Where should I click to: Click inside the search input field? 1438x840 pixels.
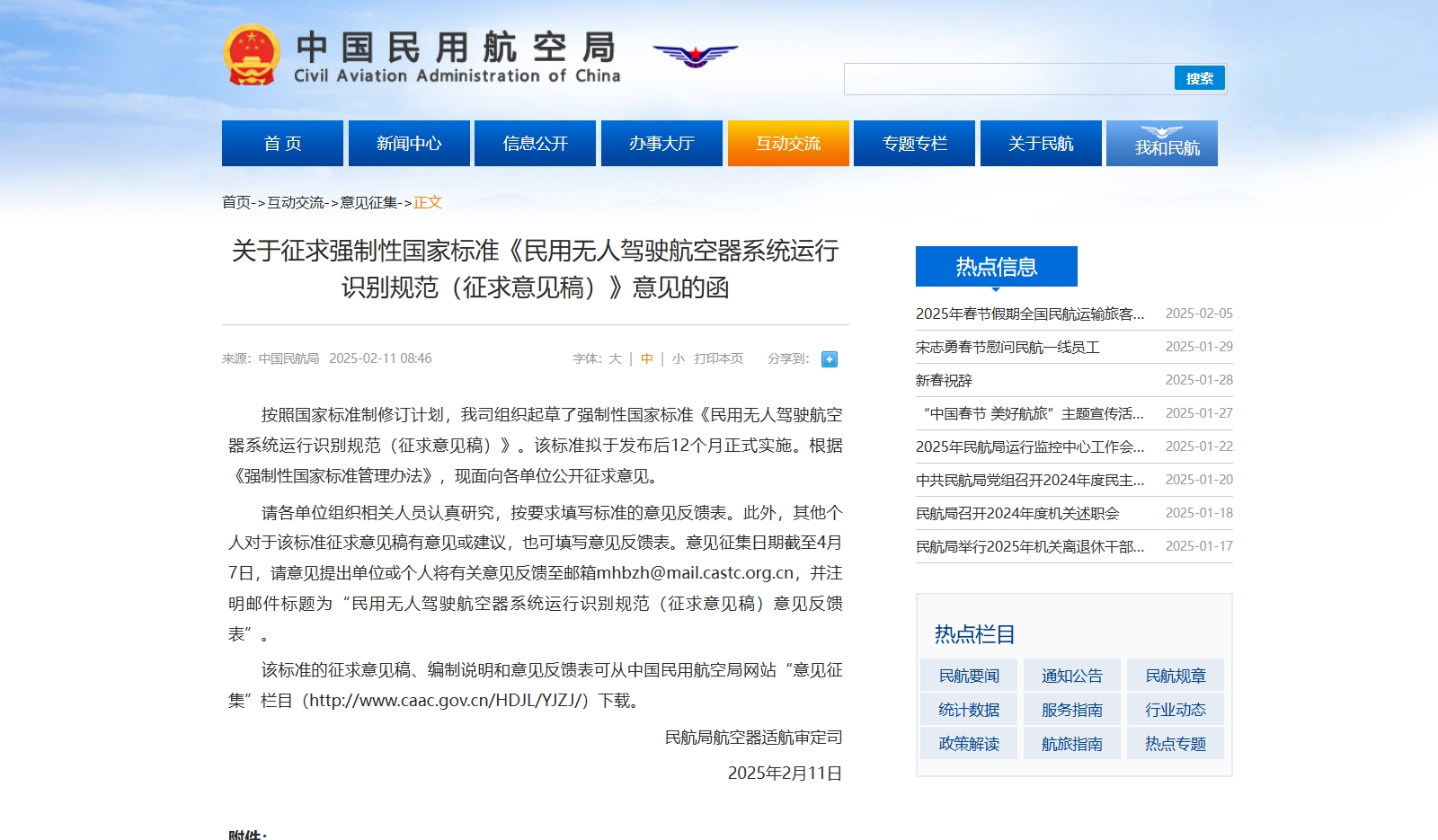pyautogui.click(x=1007, y=79)
